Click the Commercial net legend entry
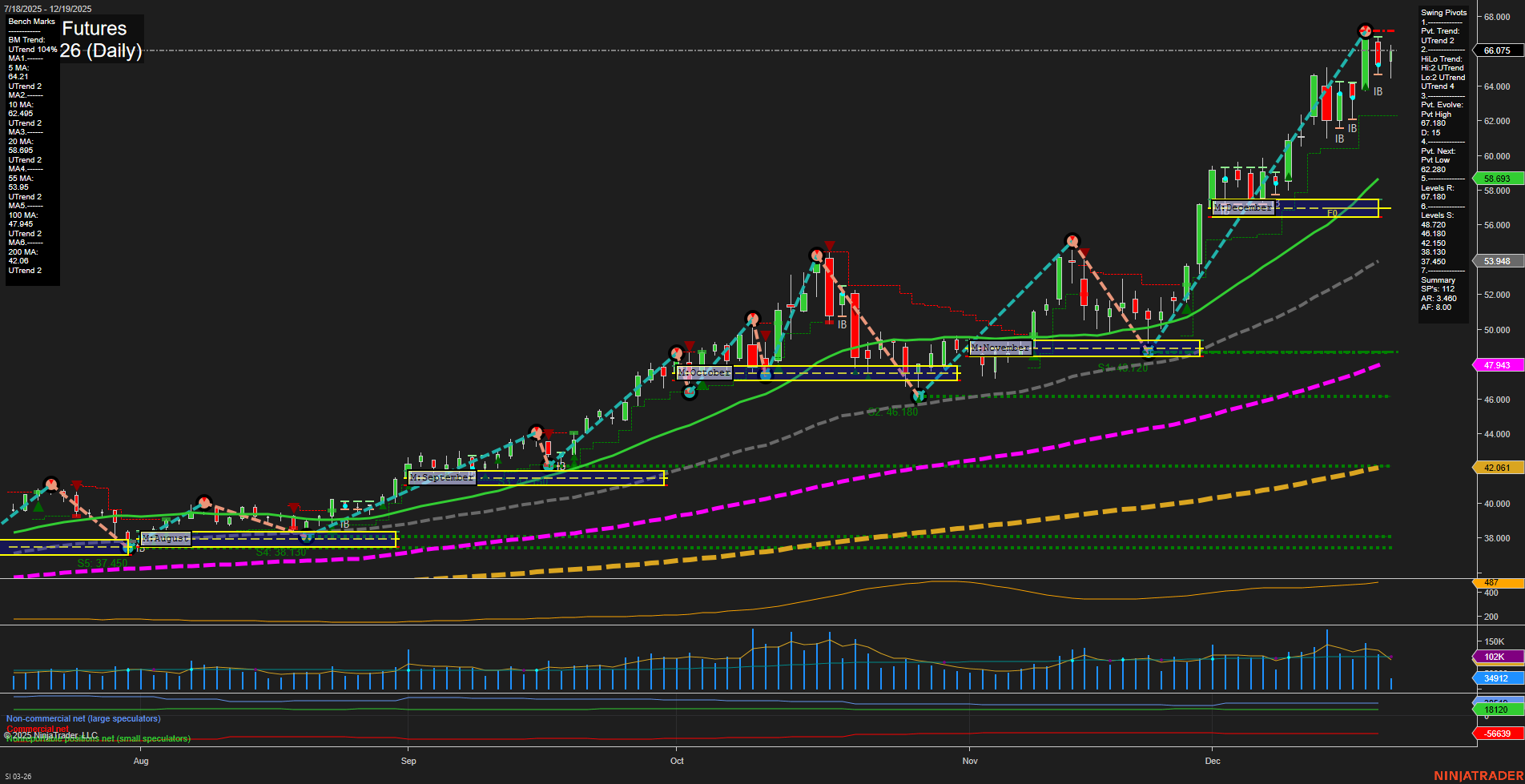The image size is (1525, 784). 37,730
